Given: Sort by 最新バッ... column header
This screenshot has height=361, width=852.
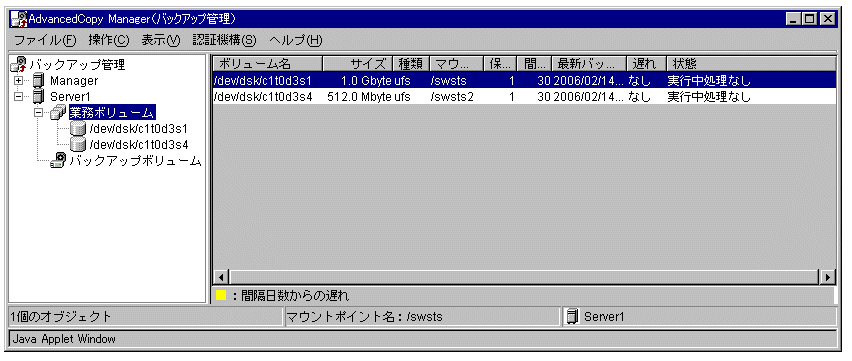Looking at the screenshot, I should [589, 64].
